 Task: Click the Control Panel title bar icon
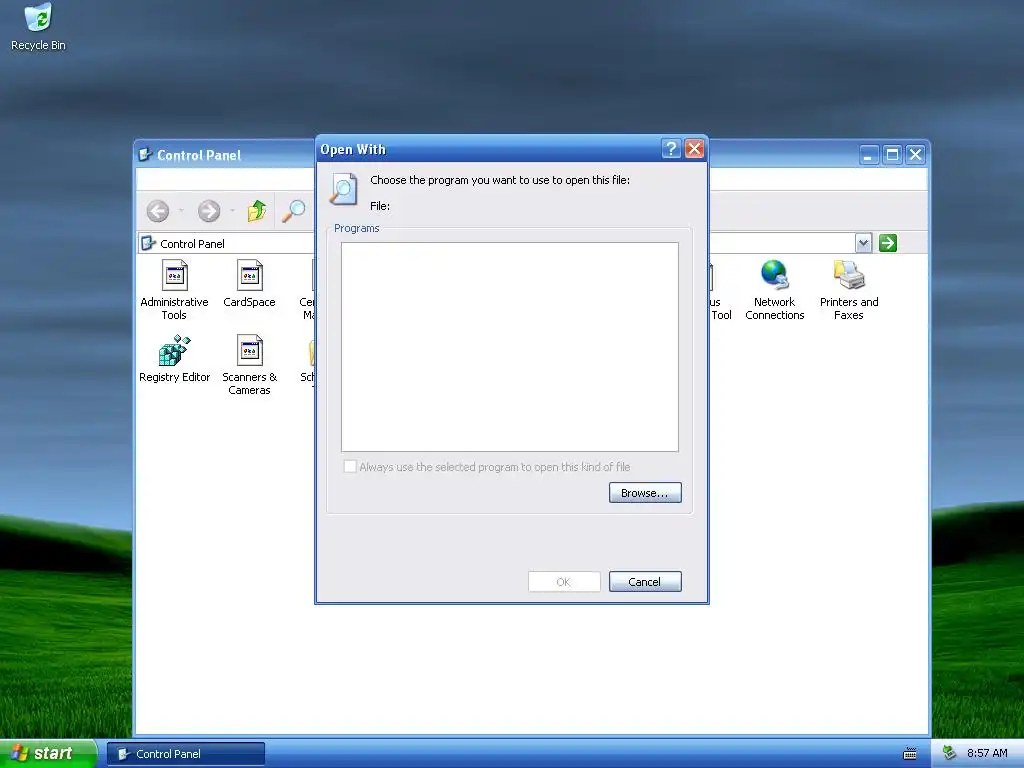[x=145, y=155]
